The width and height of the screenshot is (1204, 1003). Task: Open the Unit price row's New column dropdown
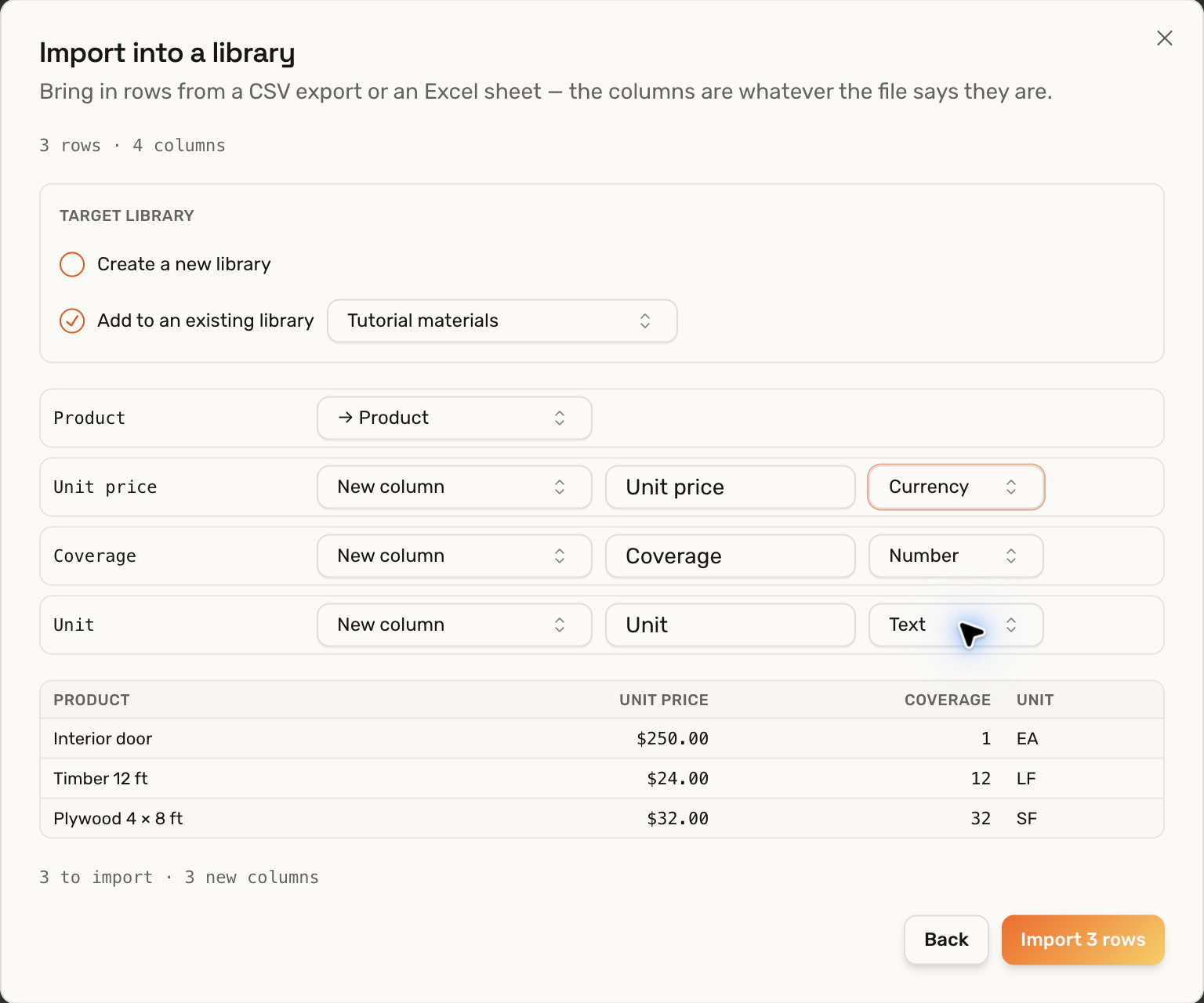coord(454,487)
